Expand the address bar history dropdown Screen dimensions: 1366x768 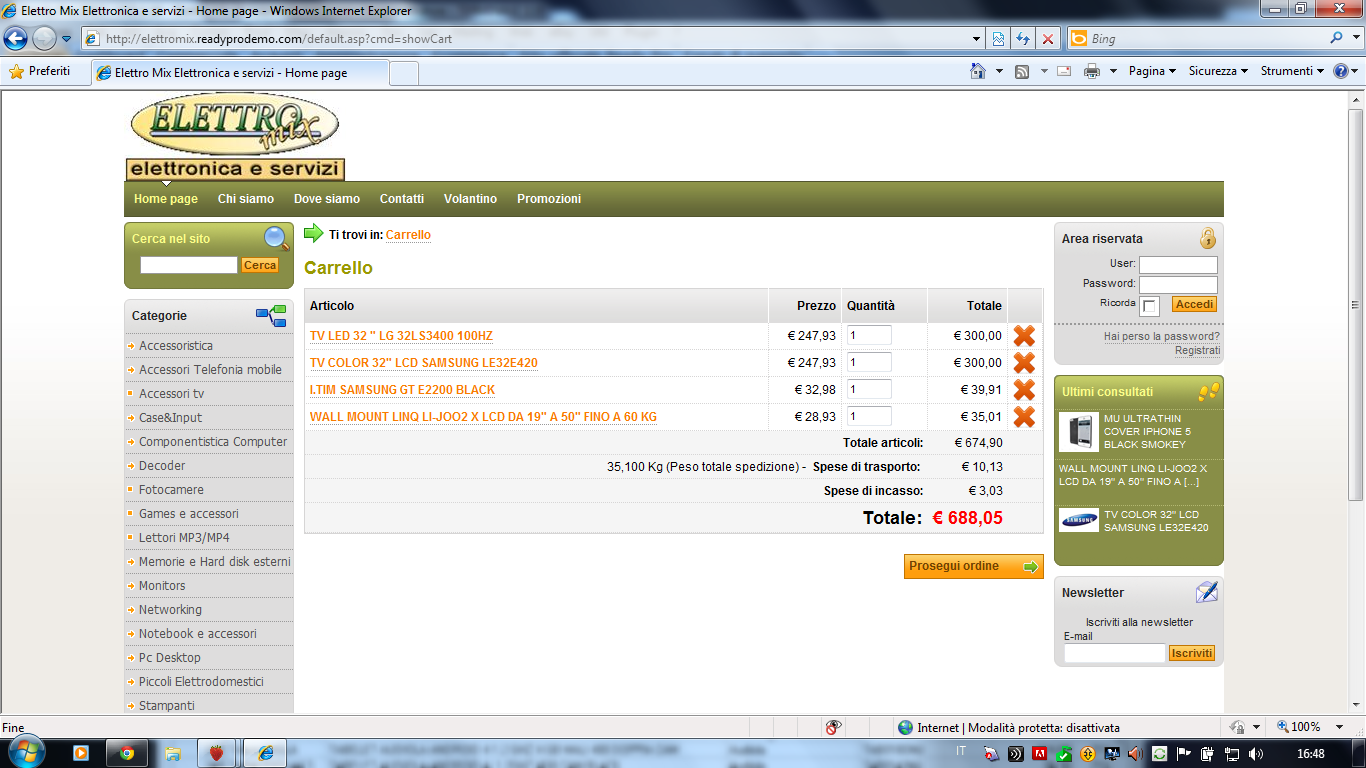click(x=977, y=39)
